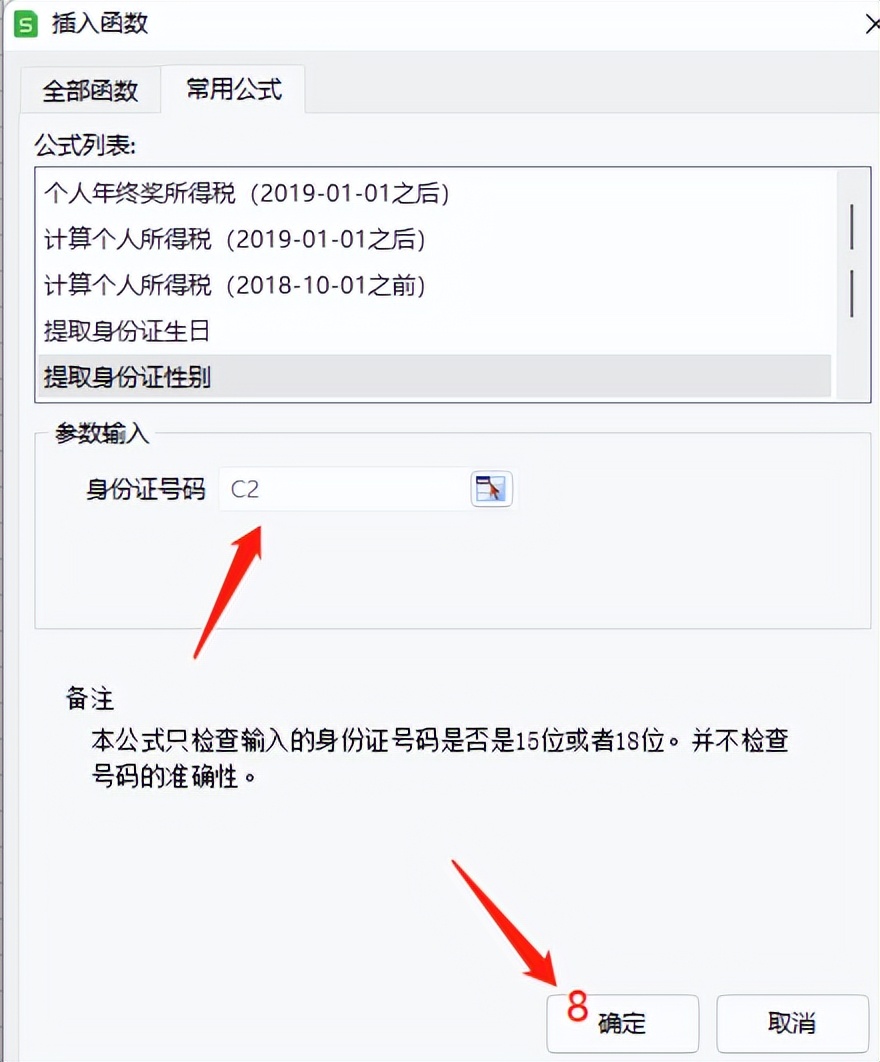Select 计算个人所得税 (2019-01-01之后) formula
The width and height of the screenshot is (880, 1062).
point(434,239)
